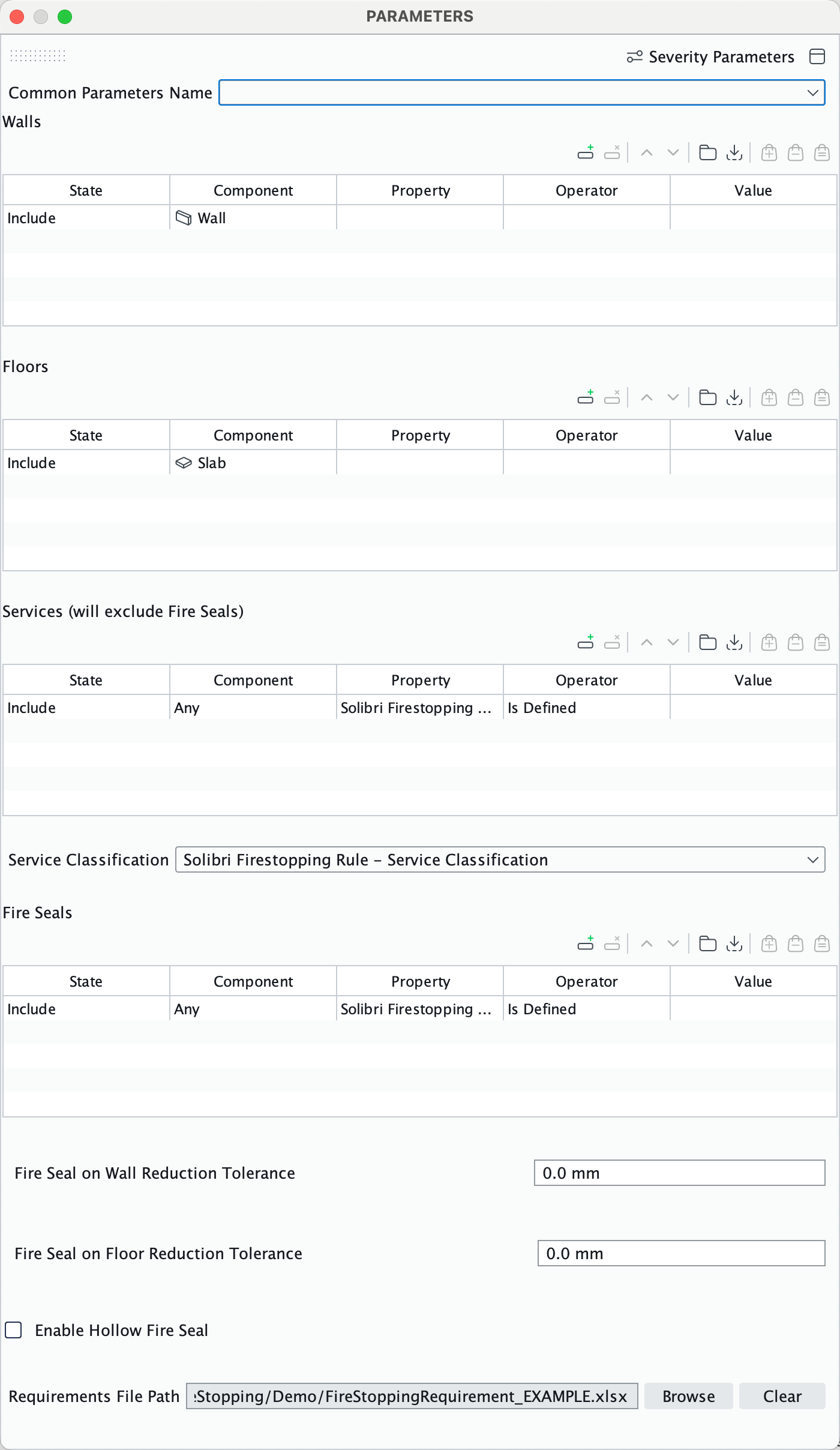Grab the dotted panel drag handle at top left

coord(38,56)
